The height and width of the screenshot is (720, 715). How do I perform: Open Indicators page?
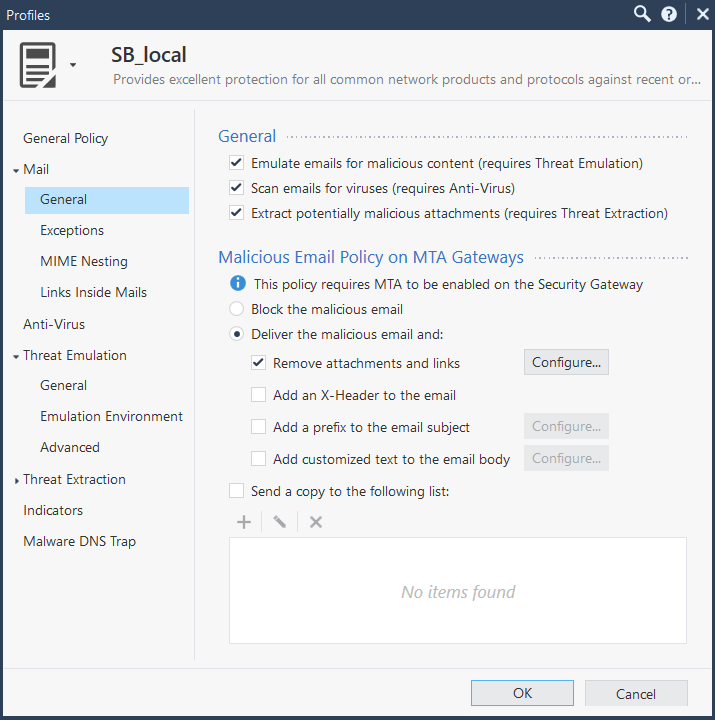pyautogui.click(x=53, y=510)
